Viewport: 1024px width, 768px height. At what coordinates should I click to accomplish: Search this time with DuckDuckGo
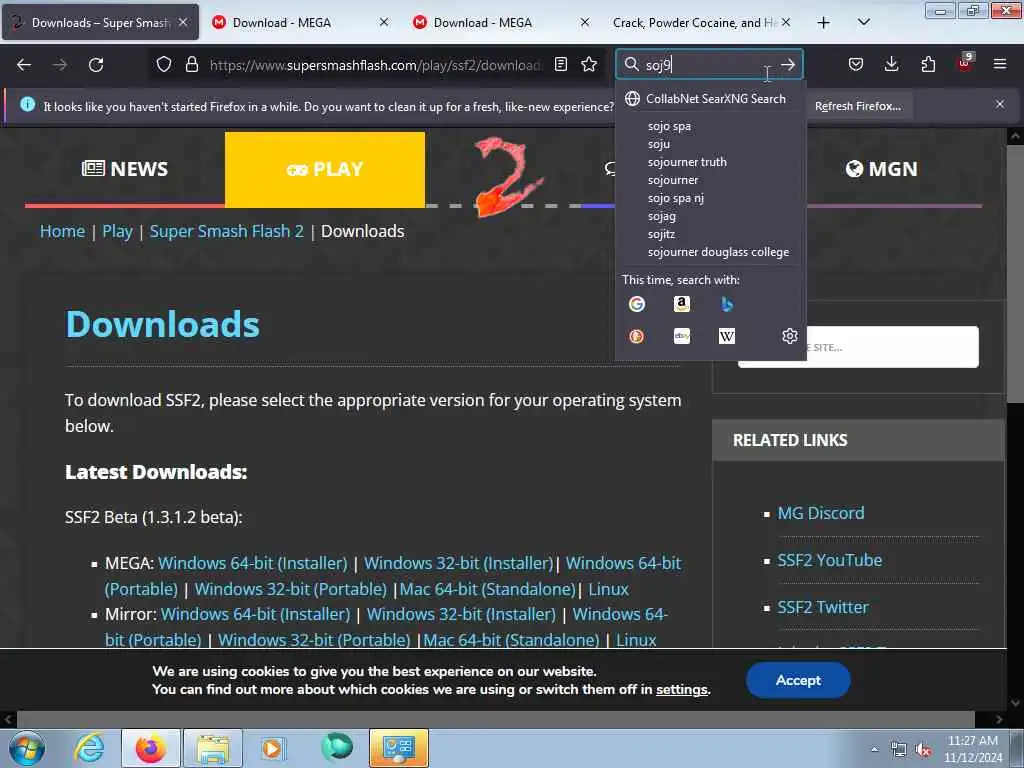tap(637, 336)
